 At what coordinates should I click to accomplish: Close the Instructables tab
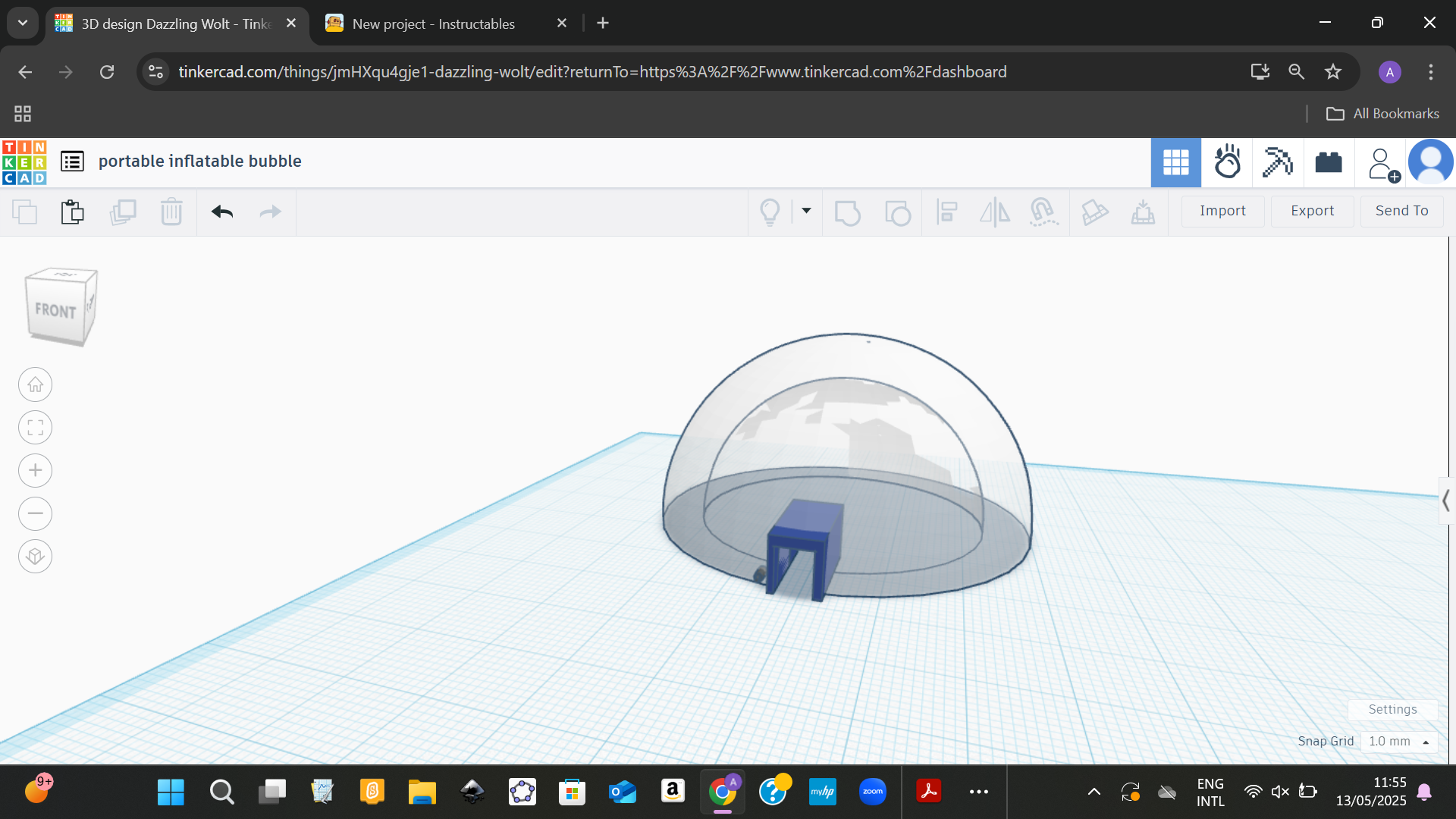(562, 24)
